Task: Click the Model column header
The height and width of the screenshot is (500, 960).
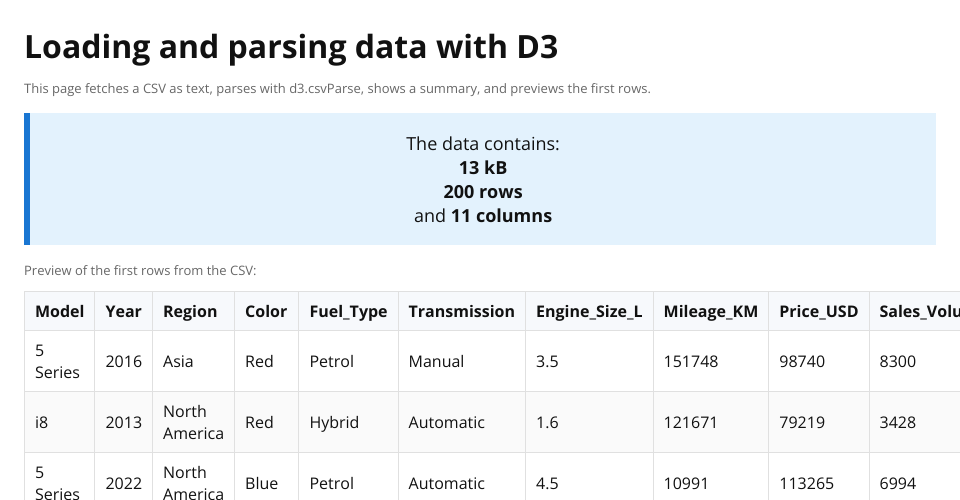Action: pyautogui.click(x=59, y=311)
